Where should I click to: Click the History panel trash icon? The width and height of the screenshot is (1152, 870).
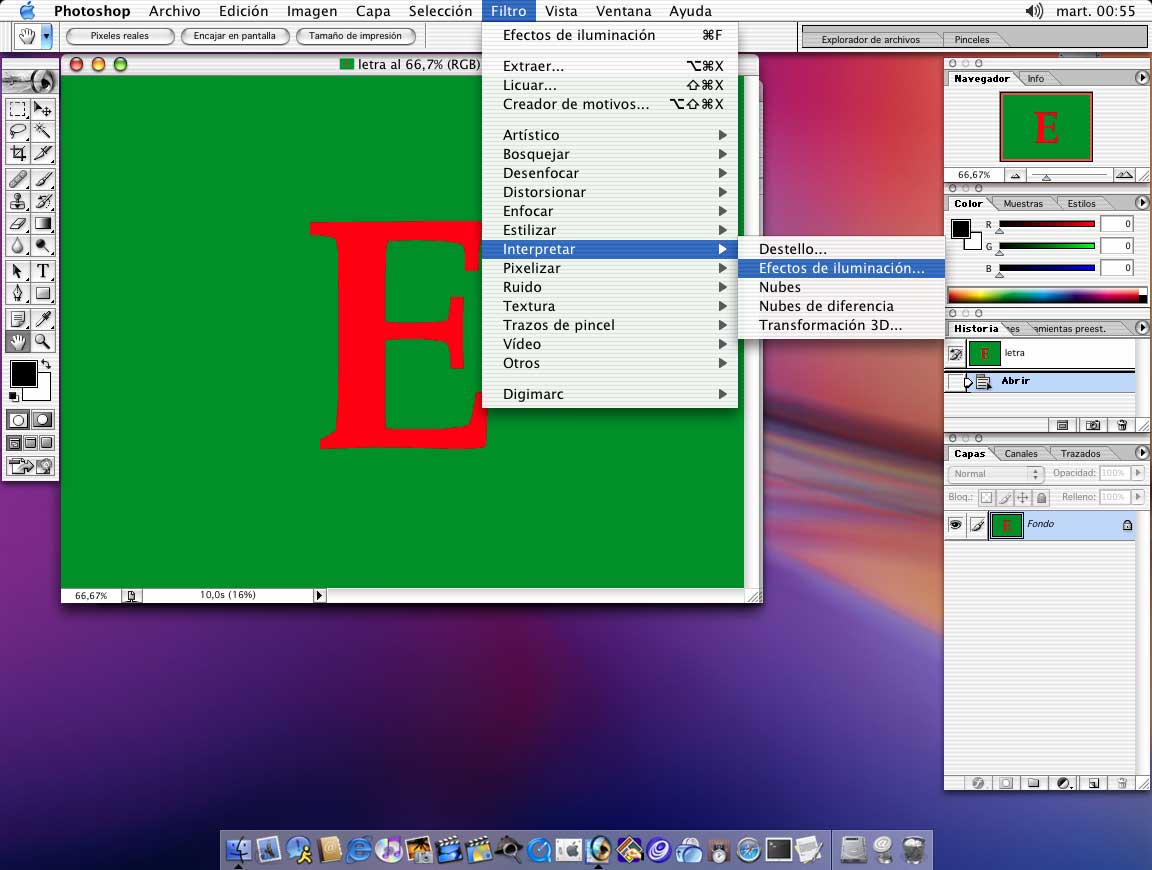click(1122, 425)
